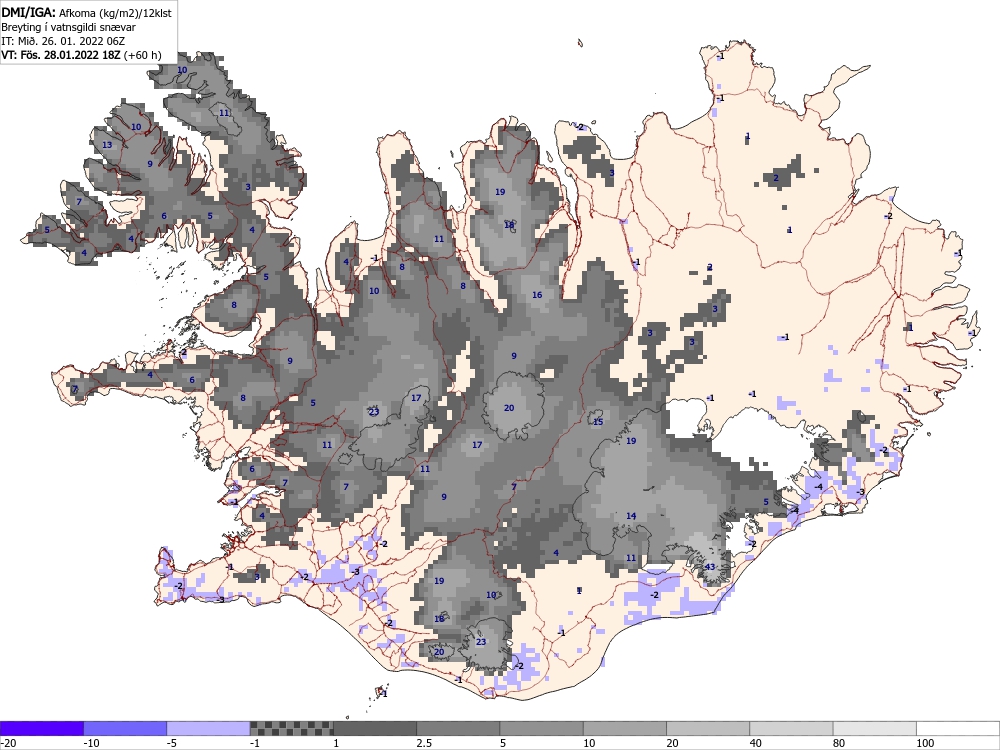1000x750 pixels.
Task: Choose the 2.5 to 5 gray legend swatch
Action: [x=458, y=728]
